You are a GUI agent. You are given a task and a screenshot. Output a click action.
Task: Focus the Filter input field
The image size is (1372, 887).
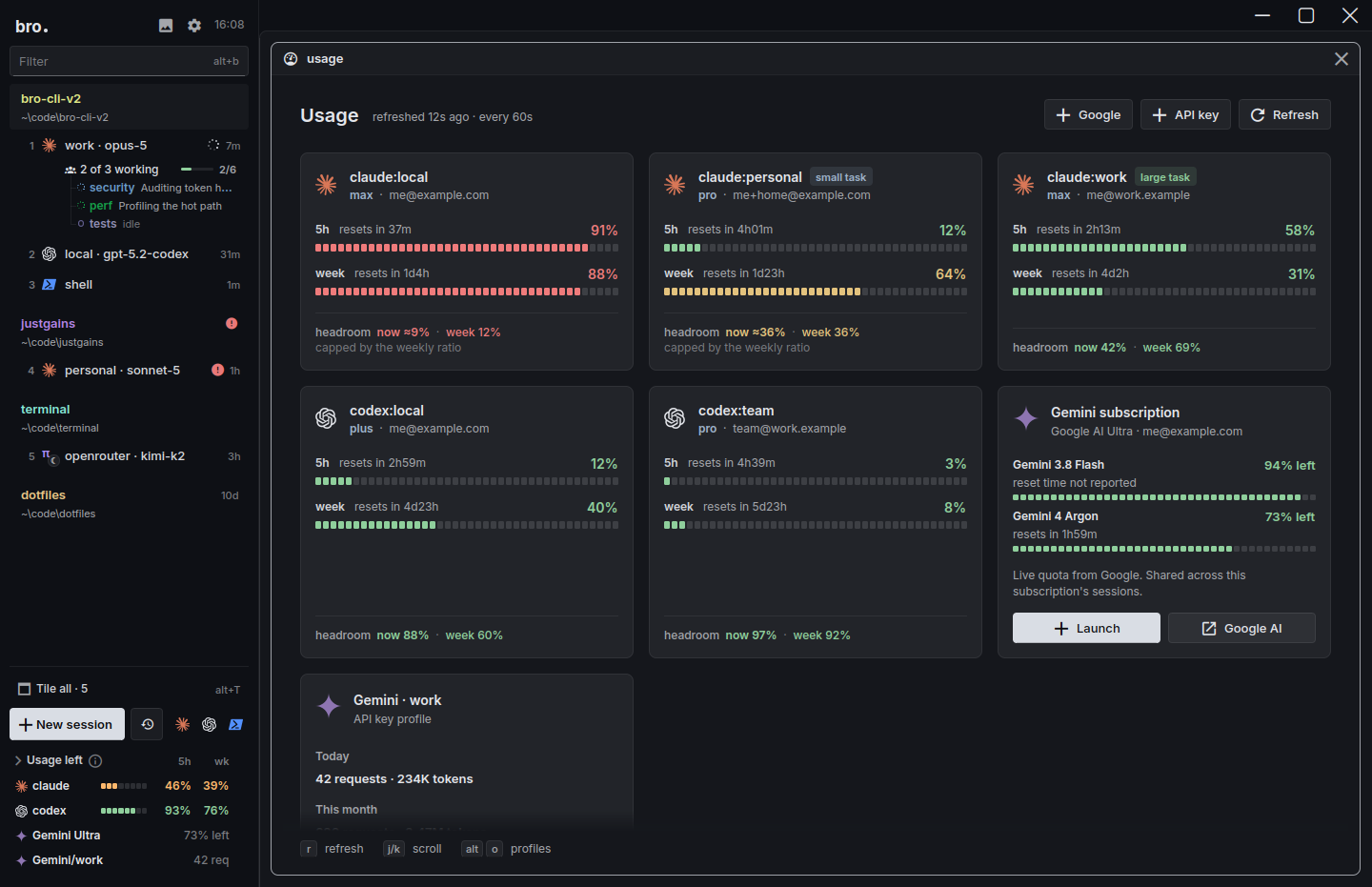click(129, 61)
